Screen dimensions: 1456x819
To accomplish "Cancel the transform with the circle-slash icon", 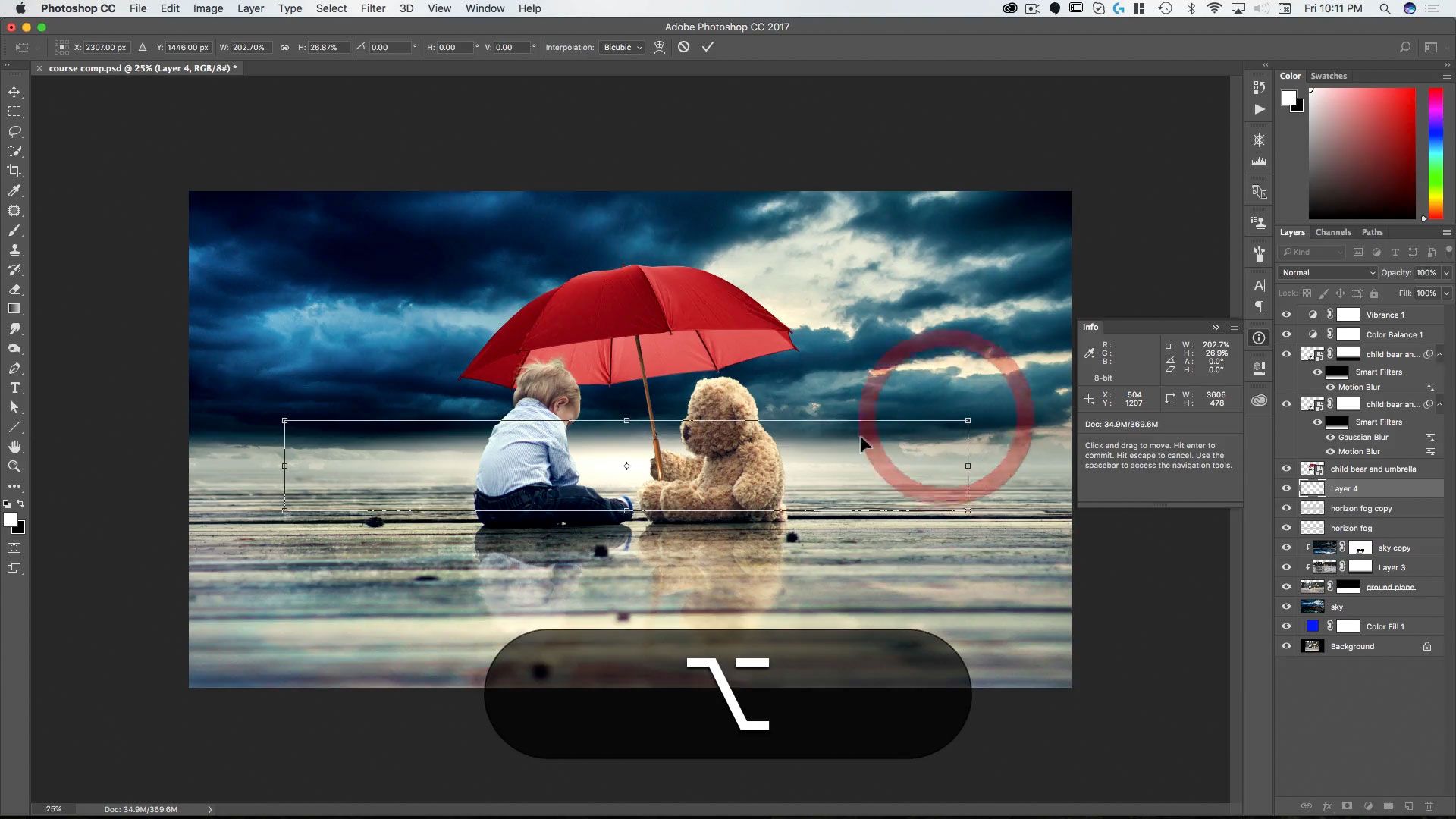I will point(683,47).
